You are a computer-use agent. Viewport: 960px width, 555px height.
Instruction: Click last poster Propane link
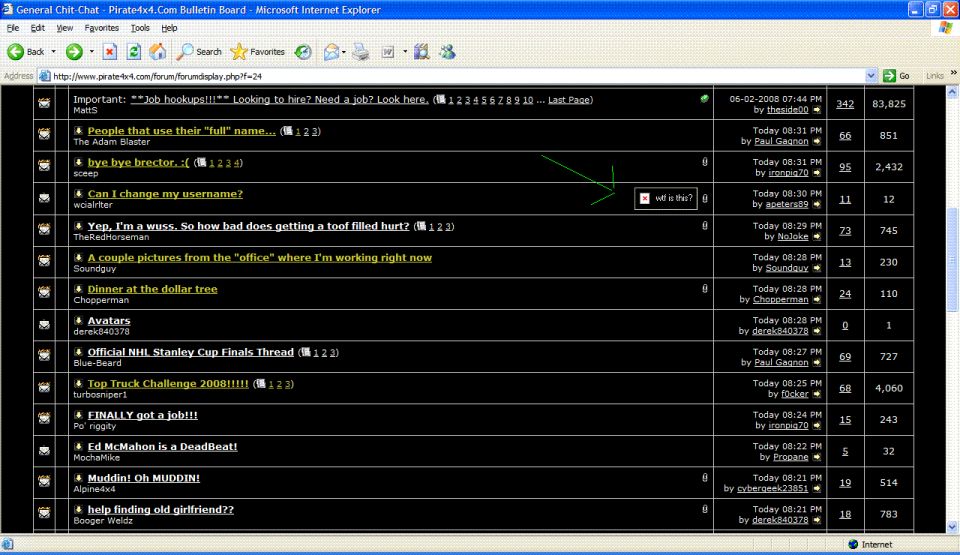790,457
